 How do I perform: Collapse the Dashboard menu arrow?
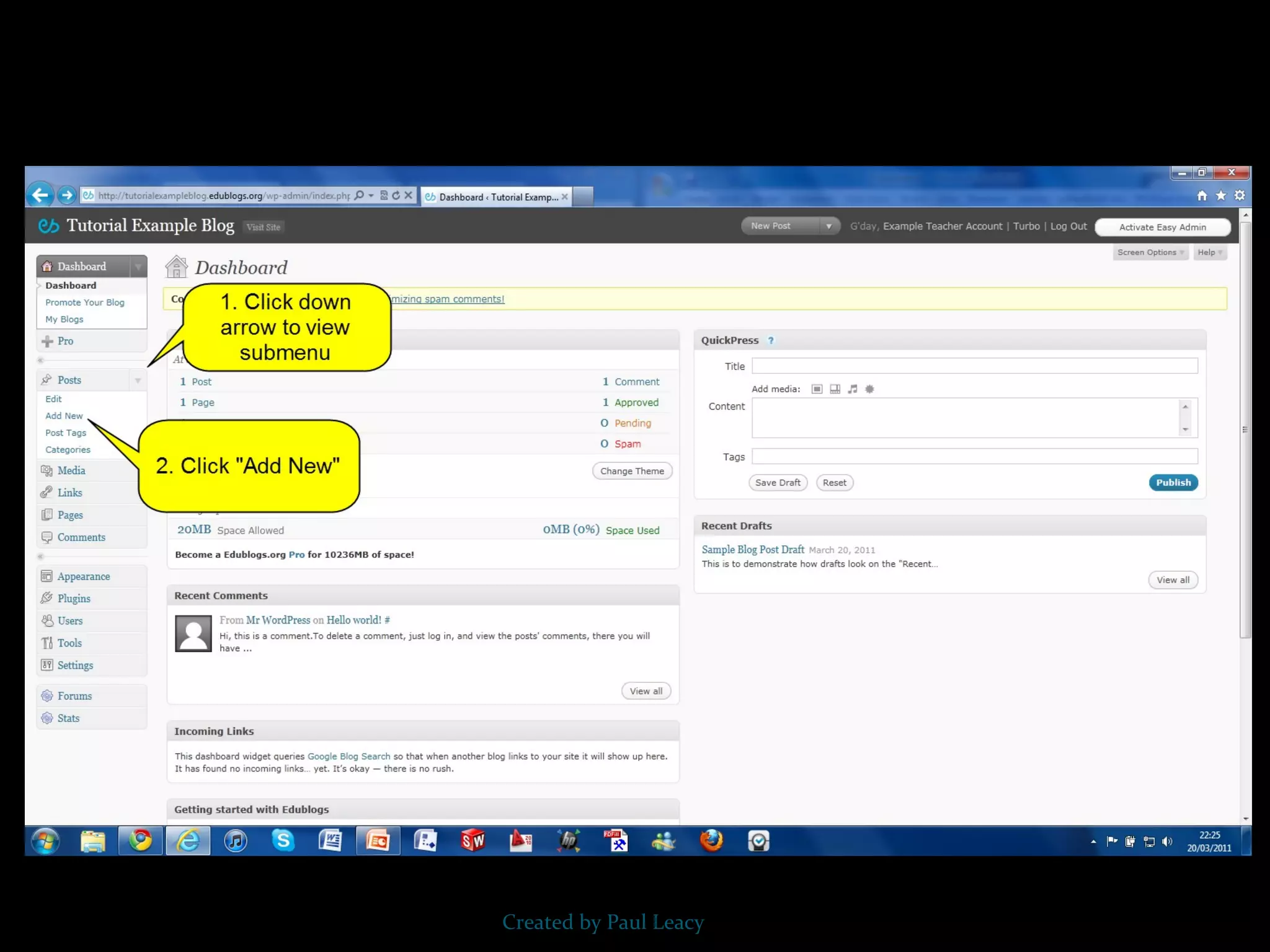point(138,267)
